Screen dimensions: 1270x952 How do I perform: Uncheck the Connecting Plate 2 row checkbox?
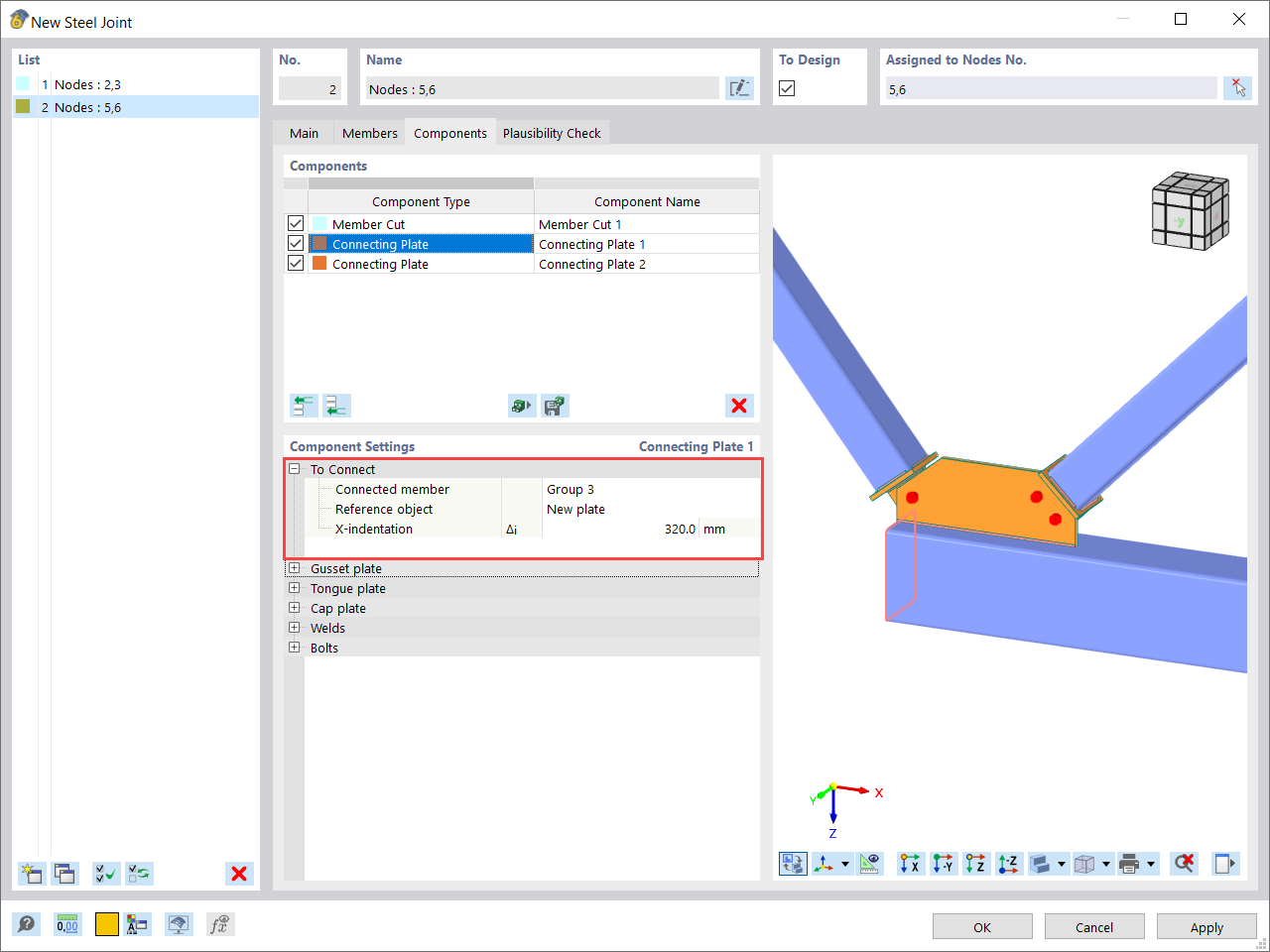tap(296, 264)
